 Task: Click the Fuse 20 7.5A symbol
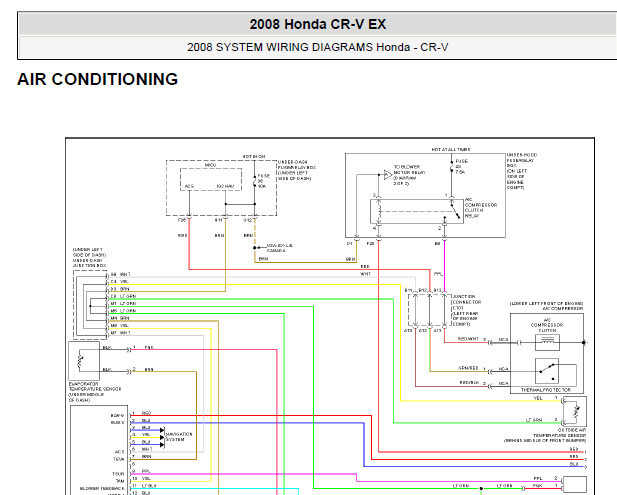(x=452, y=167)
